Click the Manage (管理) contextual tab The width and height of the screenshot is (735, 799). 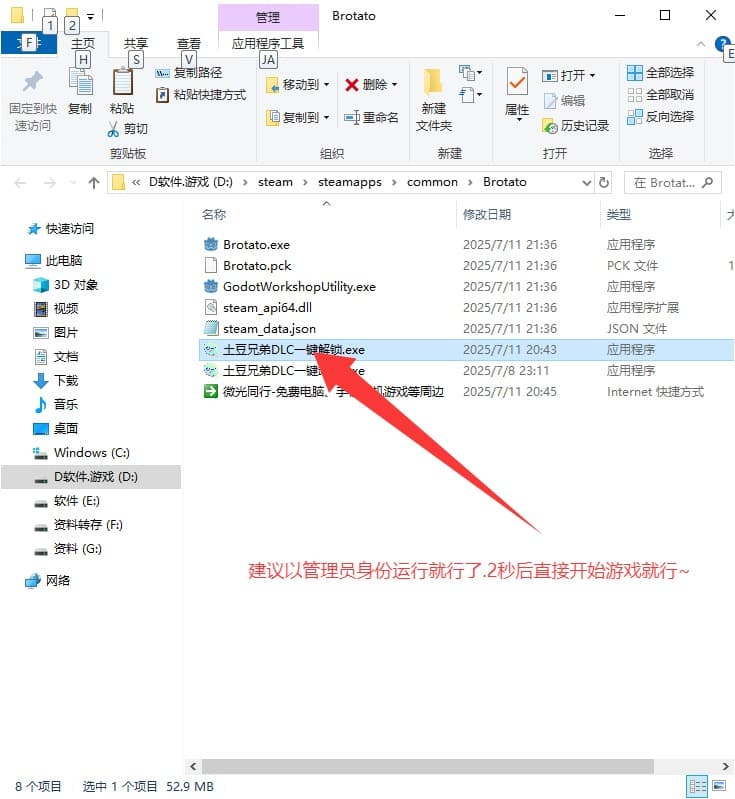click(x=268, y=17)
